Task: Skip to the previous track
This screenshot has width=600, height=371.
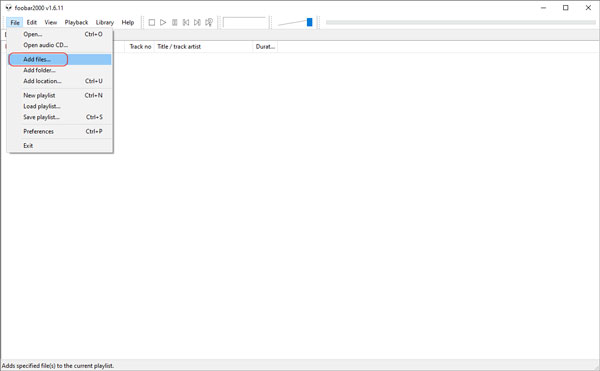Action: 186,23
